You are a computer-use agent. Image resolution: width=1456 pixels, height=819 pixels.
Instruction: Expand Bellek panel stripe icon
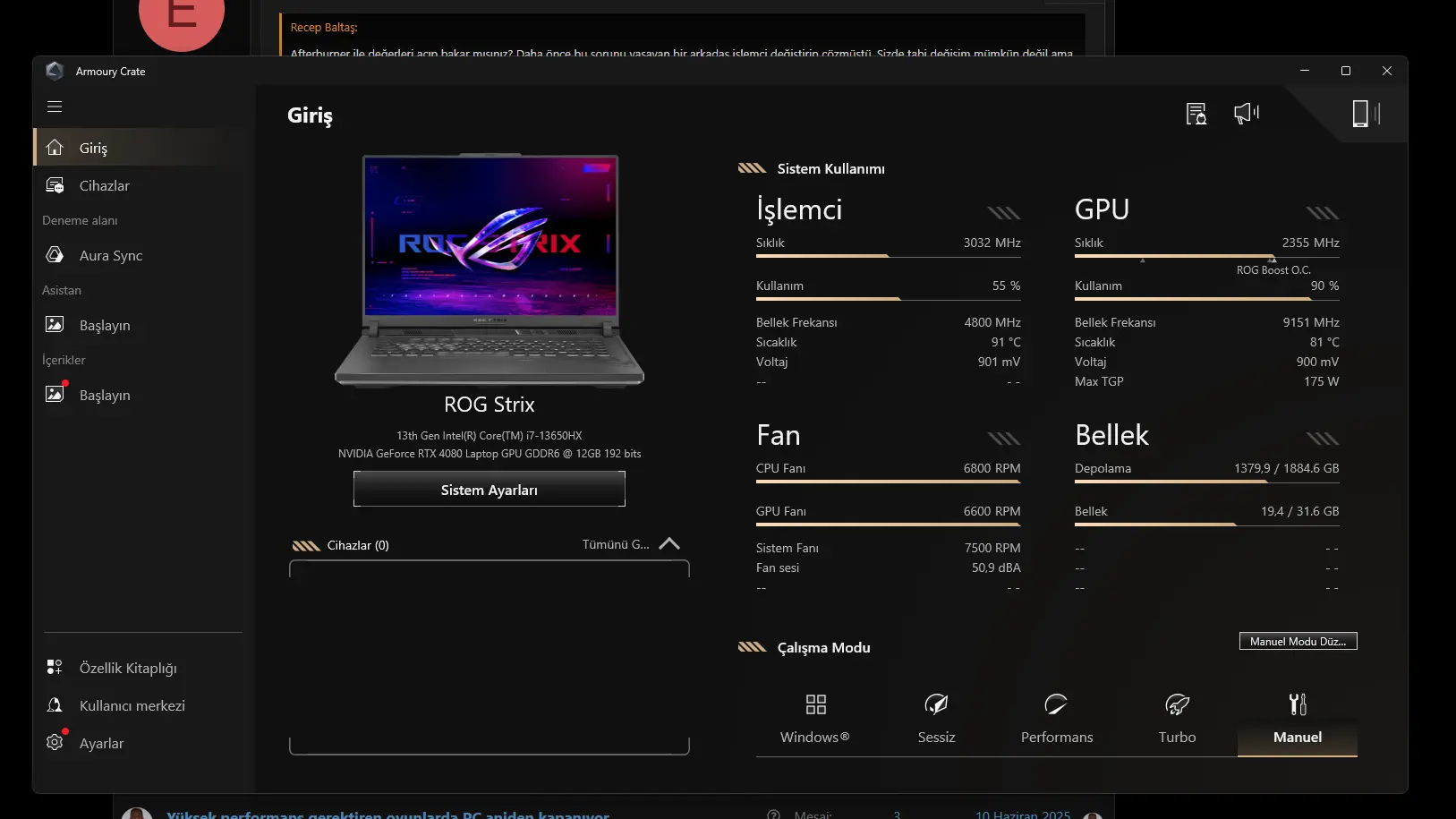coord(1322,439)
